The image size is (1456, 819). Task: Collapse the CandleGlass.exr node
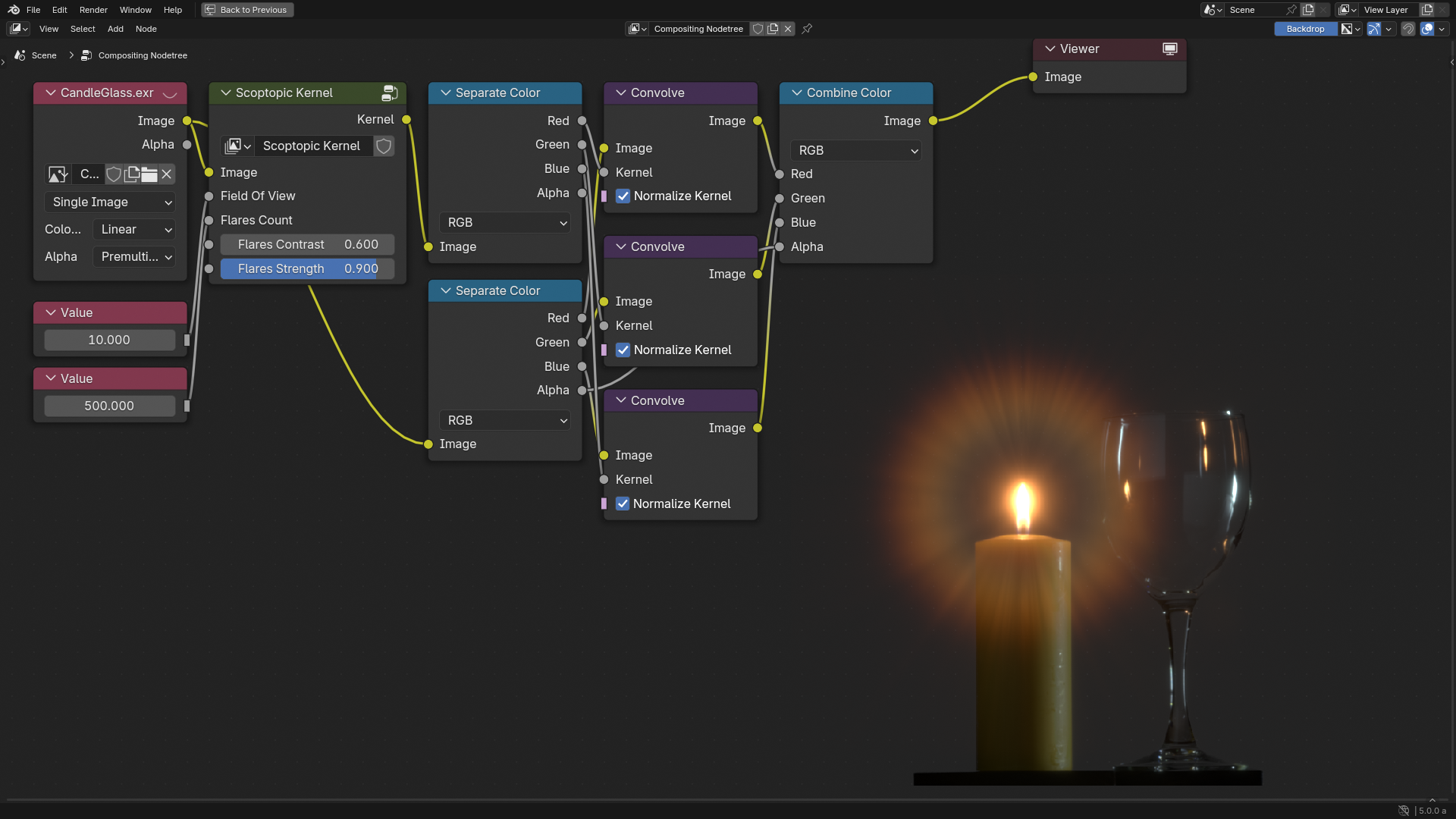[x=51, y=93]
